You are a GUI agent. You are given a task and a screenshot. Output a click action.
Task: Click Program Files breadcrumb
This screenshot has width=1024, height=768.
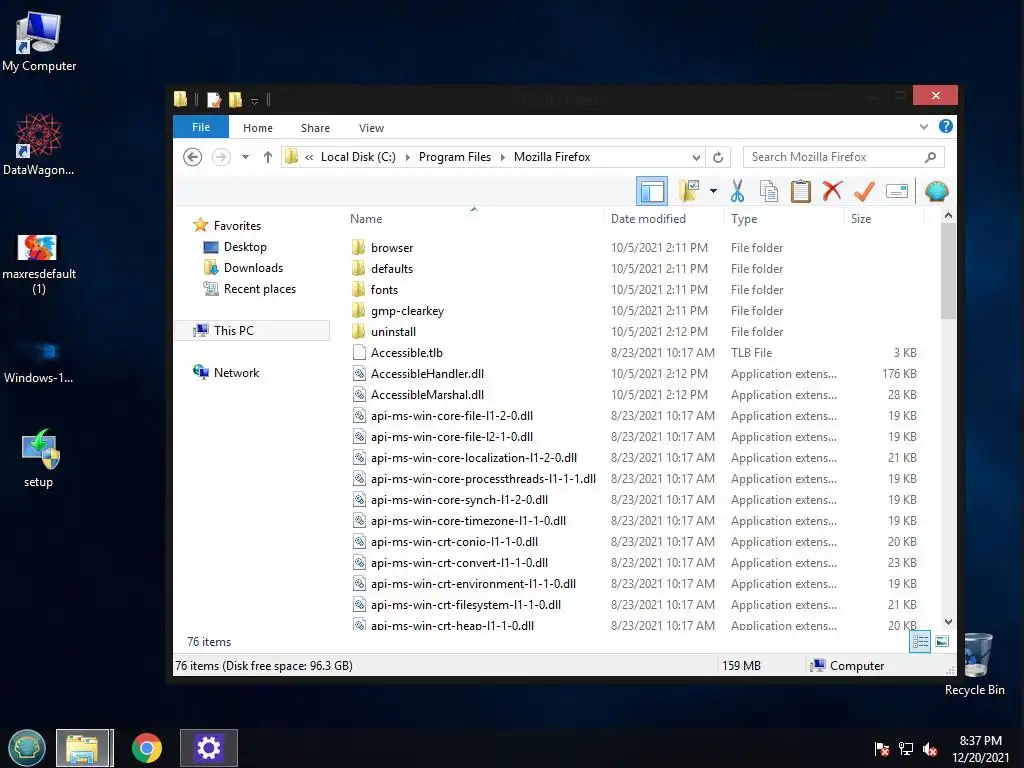coord(455,157)
